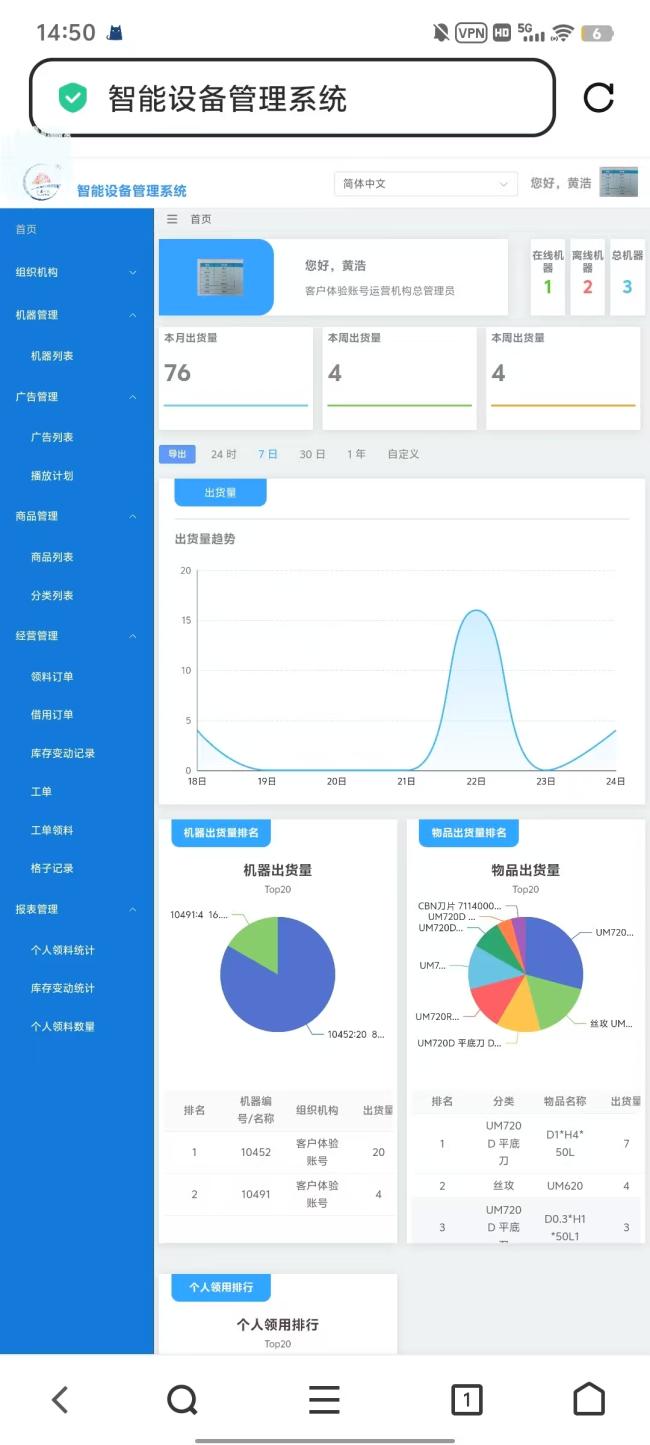Open the browser hamburger menu

(x=324, y=1399)
